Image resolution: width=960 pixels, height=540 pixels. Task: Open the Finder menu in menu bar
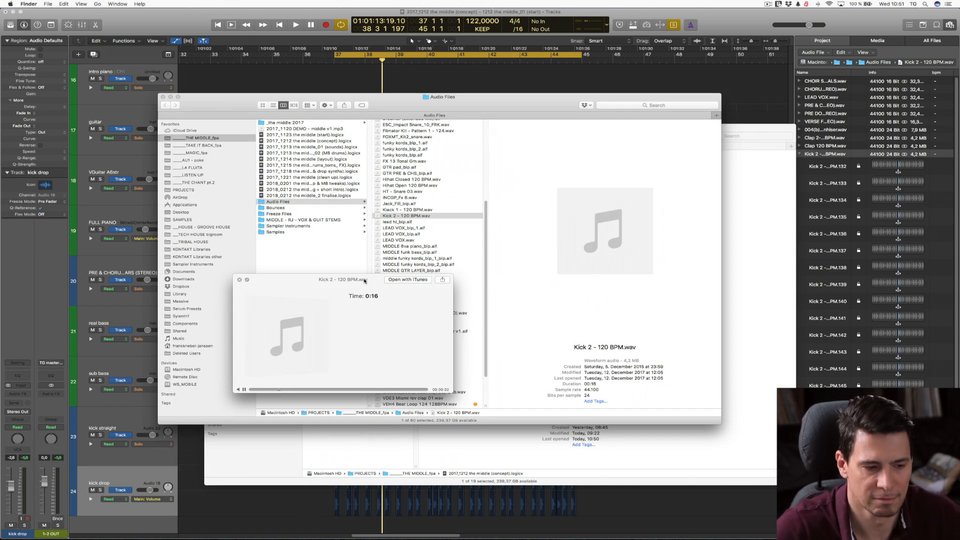tap(28, 4)
